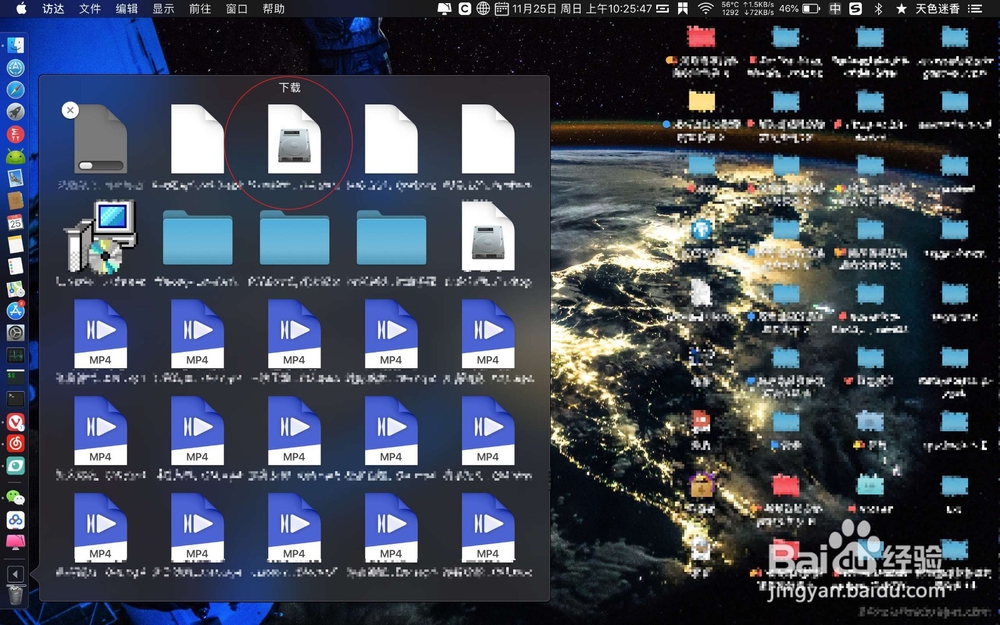Open System Preferences gear in Dock
1000x625 pixels.
[x=15, y=332]
